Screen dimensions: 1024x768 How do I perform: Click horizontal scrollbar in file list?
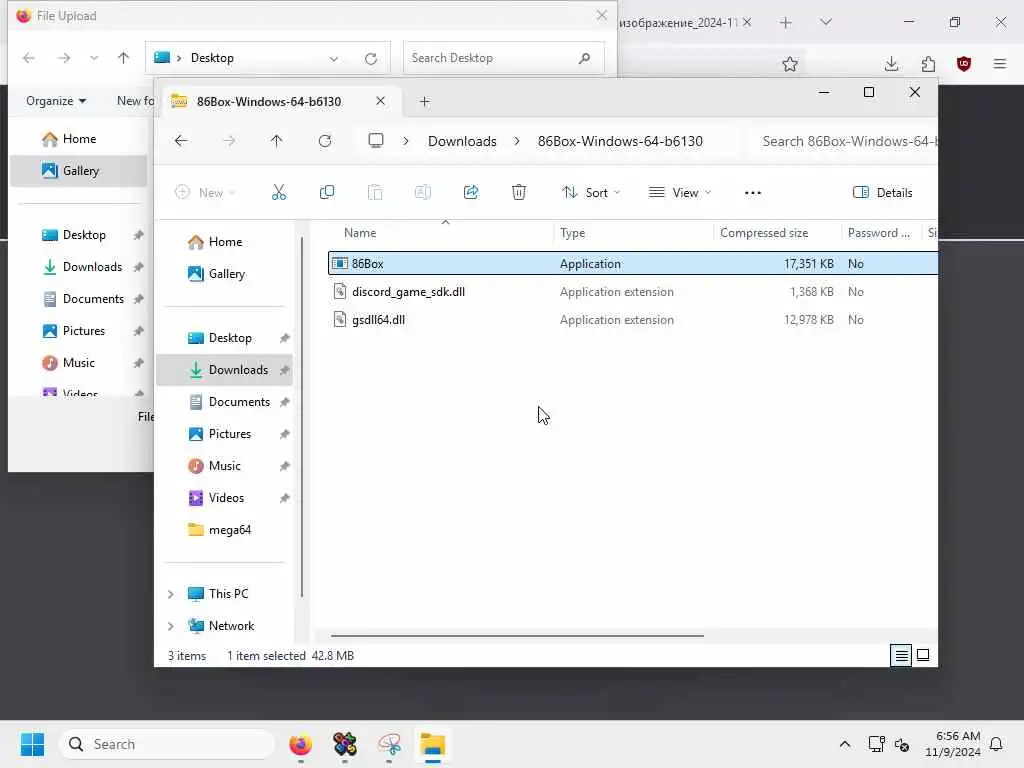(517, 635)
